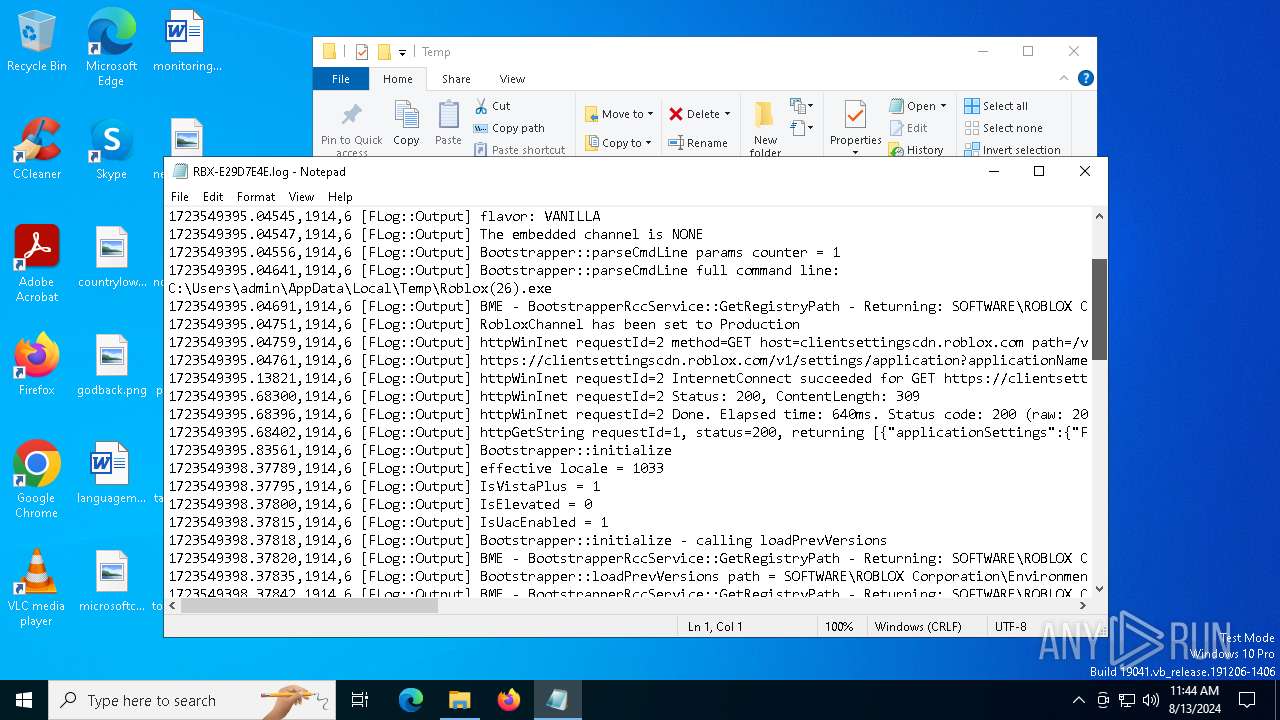Launch Microsoft Edge from desktop shortcut
This screenshot has width=1280, height=720.
(x=111, y=48)
